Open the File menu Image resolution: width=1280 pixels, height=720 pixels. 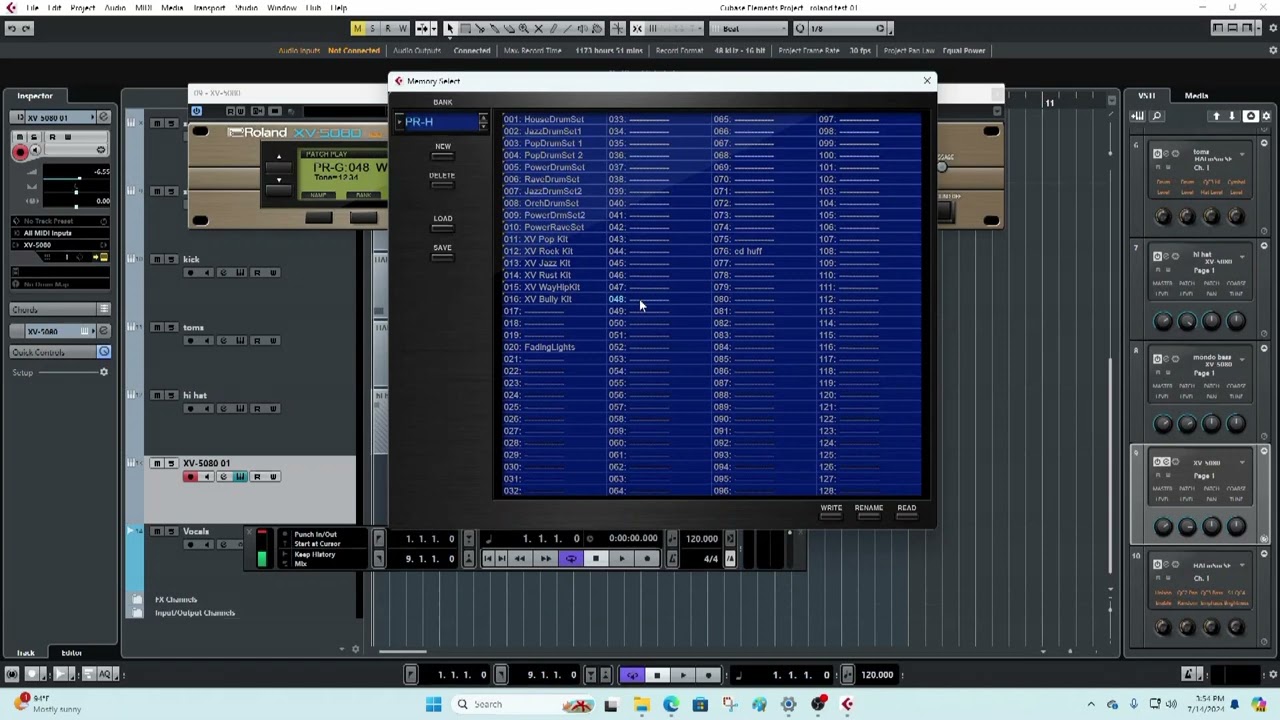(32, 8)
